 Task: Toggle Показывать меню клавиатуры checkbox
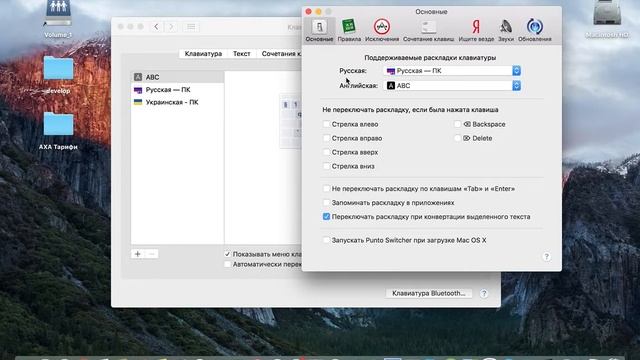pyautogui.click(x=227, y=254)
